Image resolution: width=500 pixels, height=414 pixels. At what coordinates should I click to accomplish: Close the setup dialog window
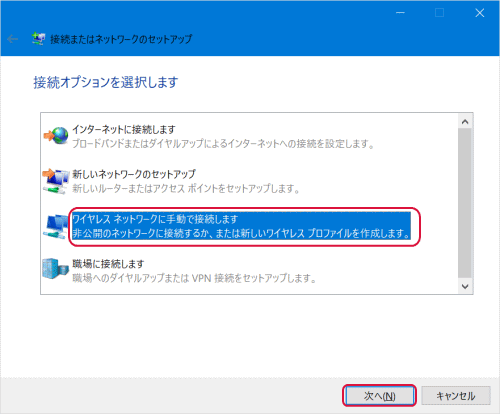pyautogui.click(x=480, y=13)
